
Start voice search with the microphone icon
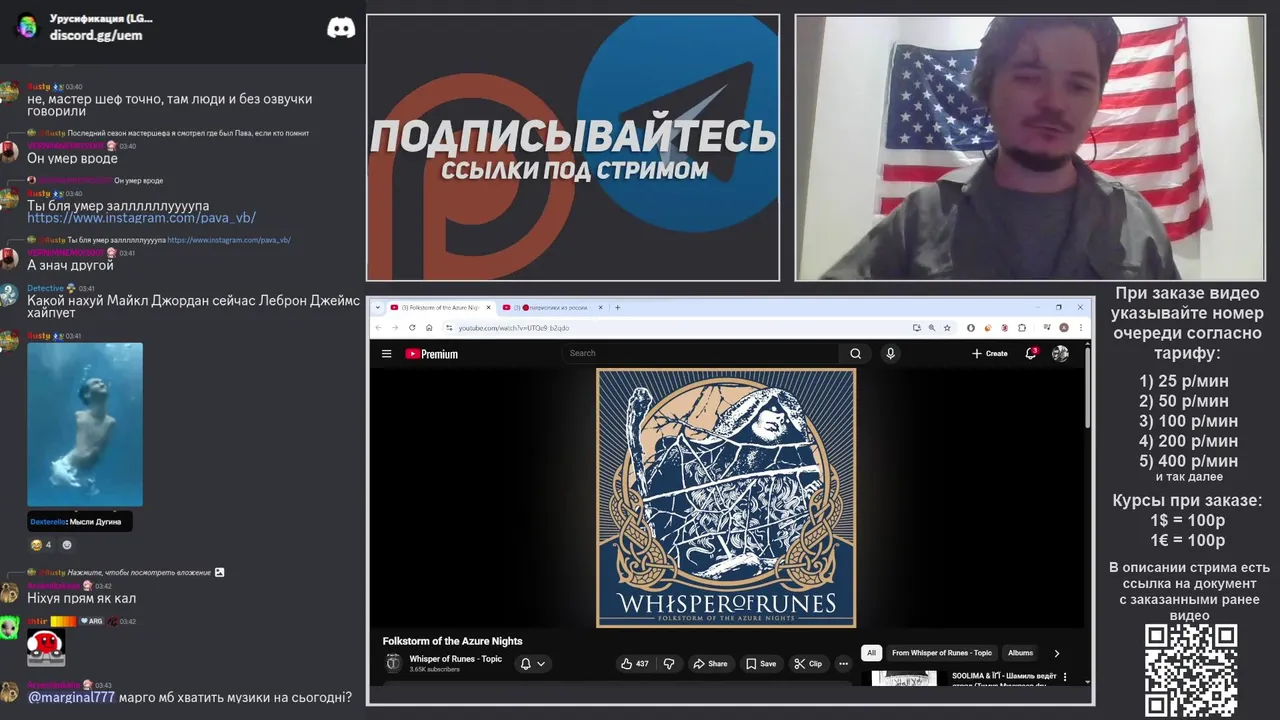pos(890,353)
